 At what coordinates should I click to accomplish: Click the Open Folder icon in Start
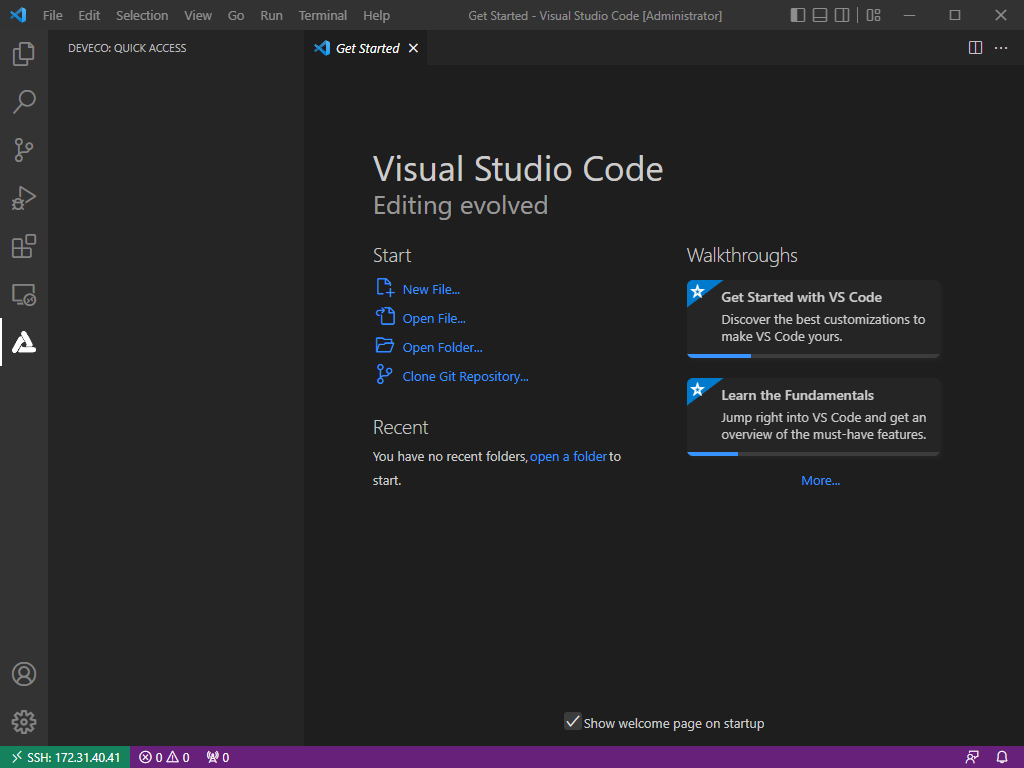click(x=385, y=345)
